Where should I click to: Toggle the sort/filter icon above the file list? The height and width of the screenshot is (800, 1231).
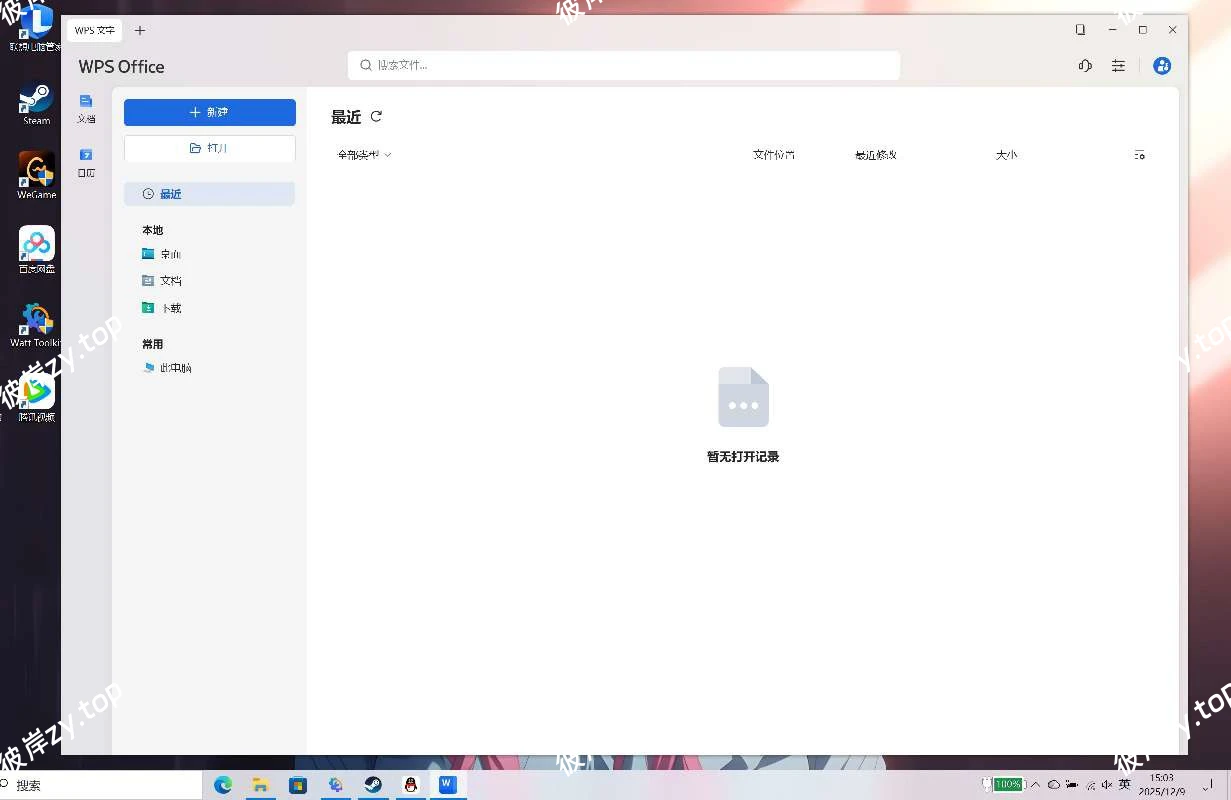click(1139, 155)
